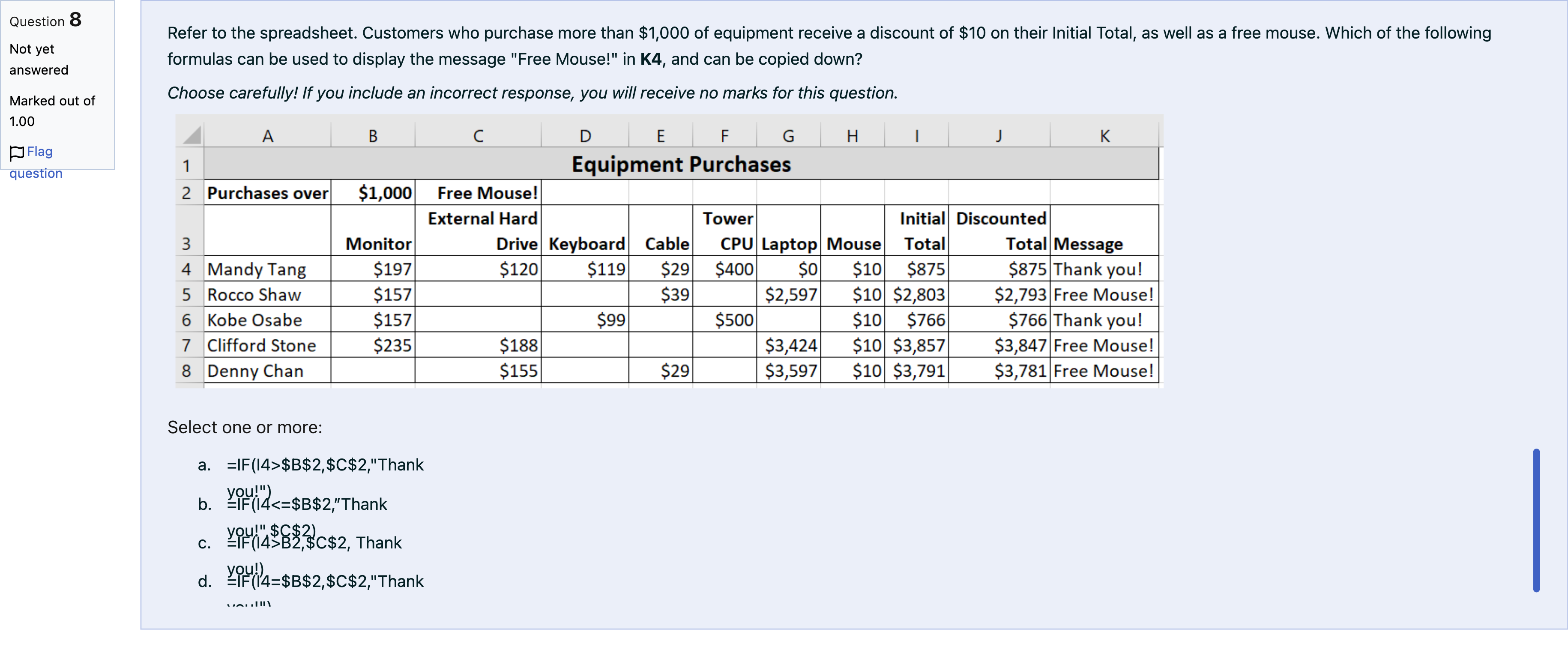
Task: Click cell B2 showing $1,000
Action: [x=373, y=192]
